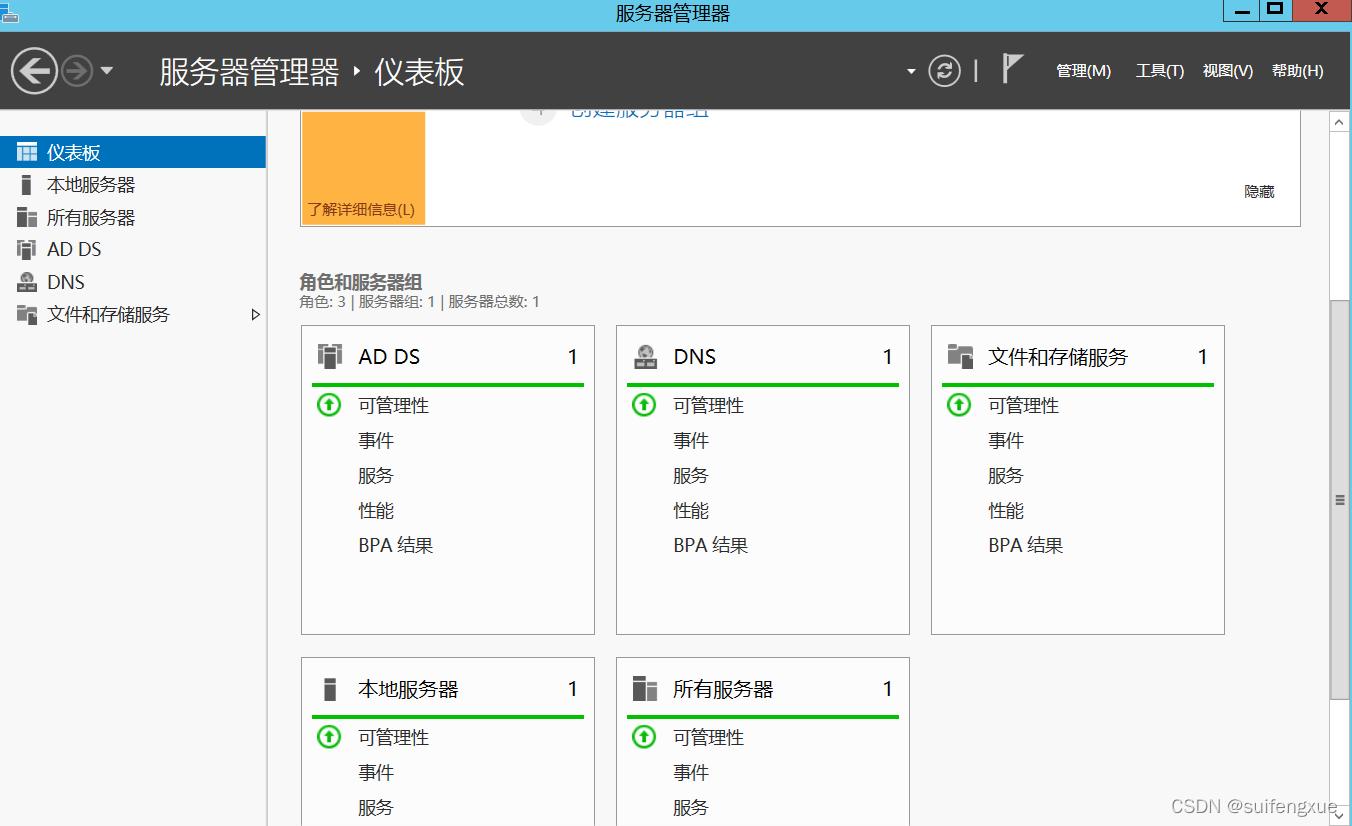Click the 本地服务器 icon in the sidebar
This screenshot has height=826, width=1352.
tap(24, 184)
